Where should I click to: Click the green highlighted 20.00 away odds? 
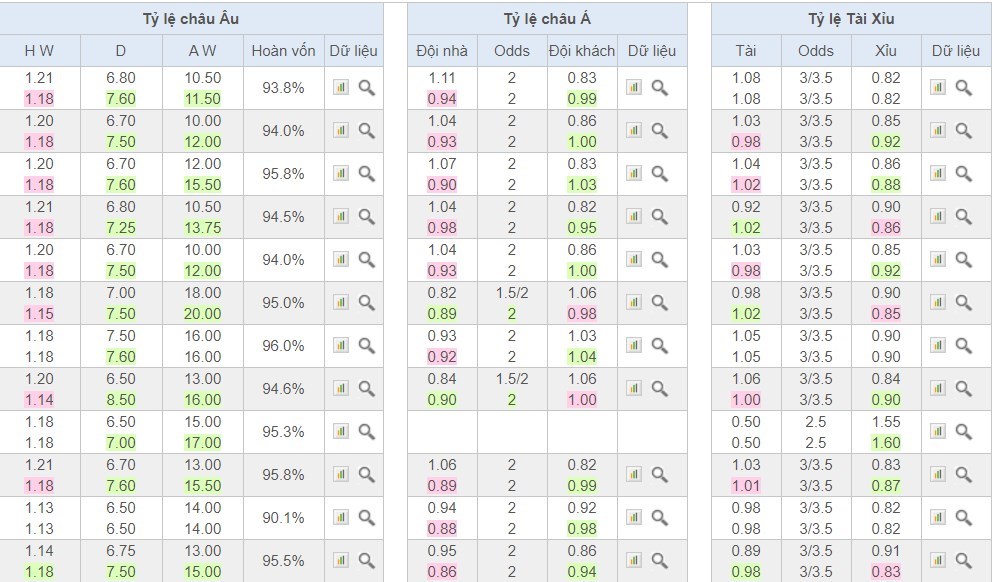[x=203, y=314]
